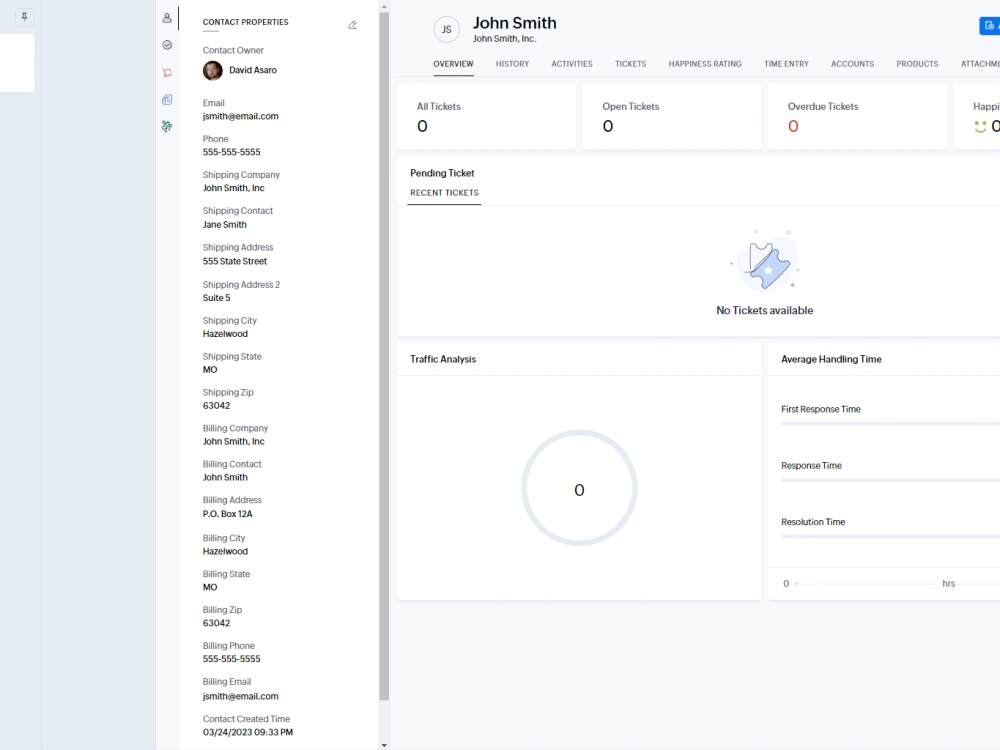1000x750 pixels.
Task: Click the First Response Time bar
Action: point(890,424)
